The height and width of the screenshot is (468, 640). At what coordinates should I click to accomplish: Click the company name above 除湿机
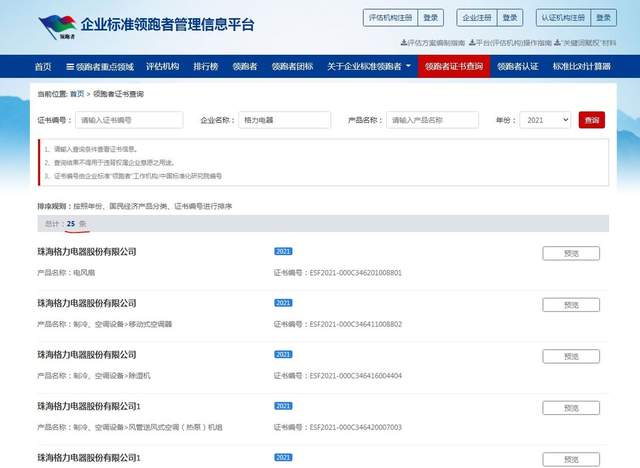(87, 355)
